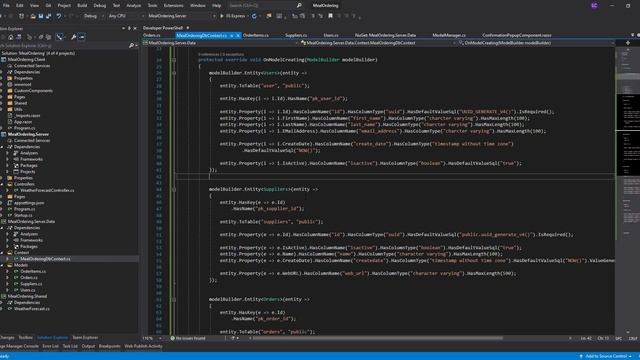
Task: Open the IIS Express options dropdown arrow
Action: coord(248,16)
